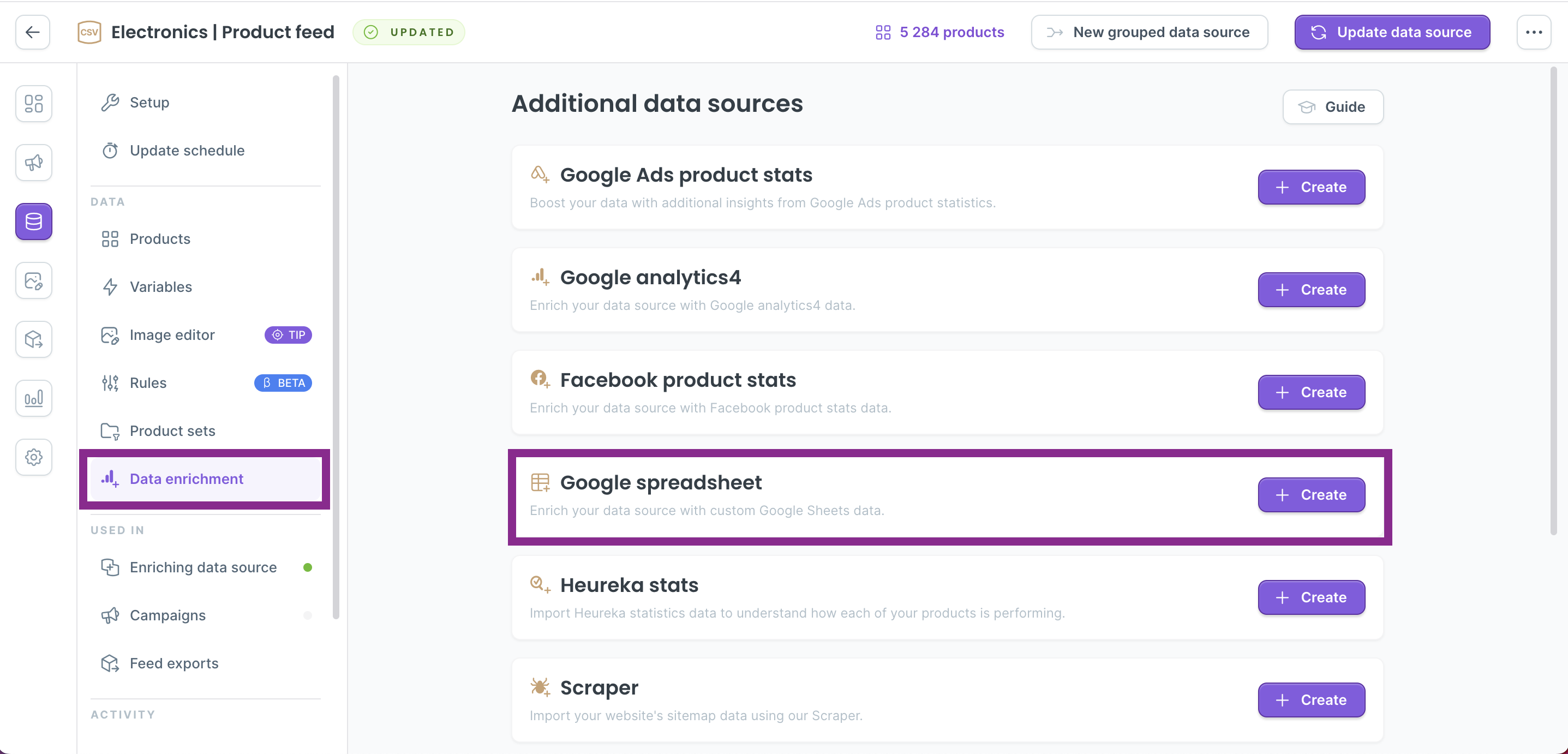Image resolution: width=1568 pixels, height=754 pixels.
Task: Open the Guide link
Action: coord(1332,107)
